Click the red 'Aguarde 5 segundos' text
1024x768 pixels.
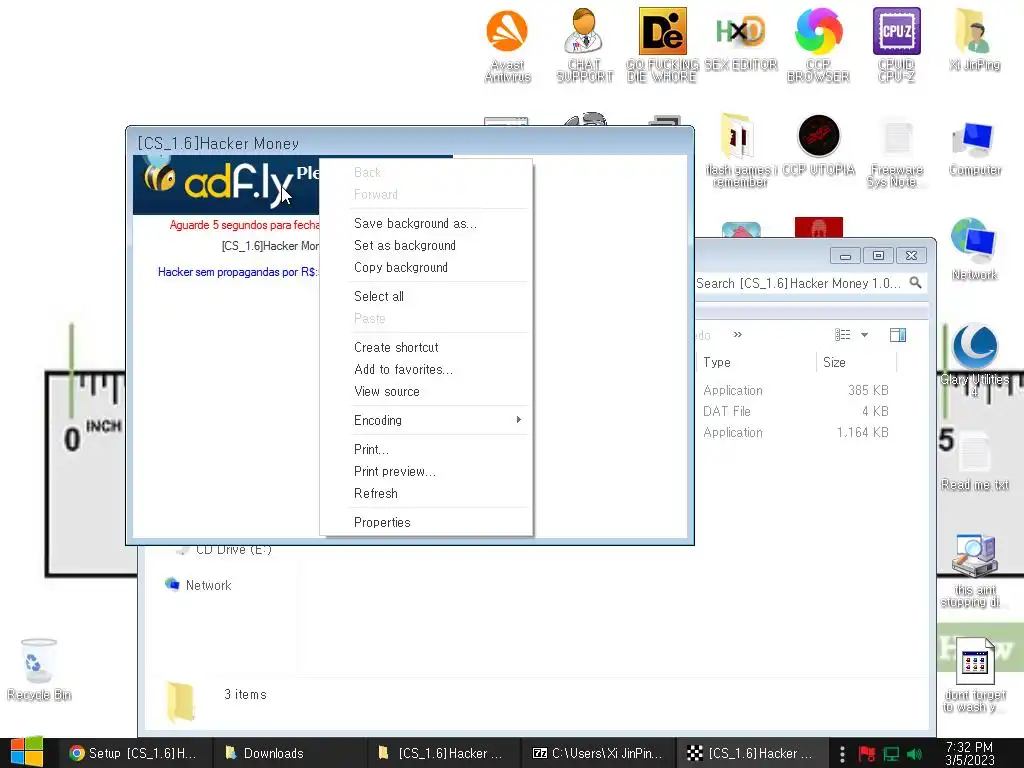click(244, 225)
